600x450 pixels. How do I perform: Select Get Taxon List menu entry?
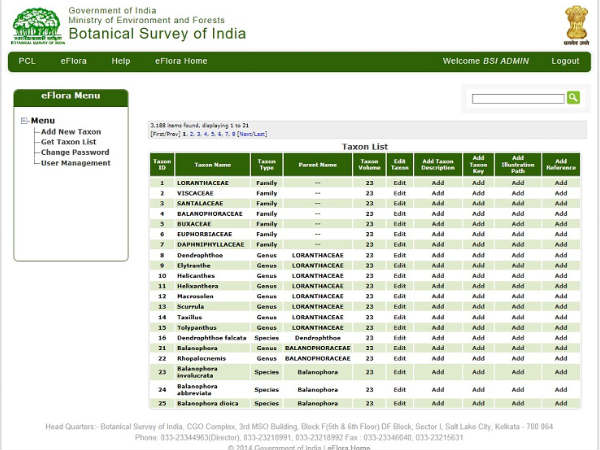click(x=68, y=142)
